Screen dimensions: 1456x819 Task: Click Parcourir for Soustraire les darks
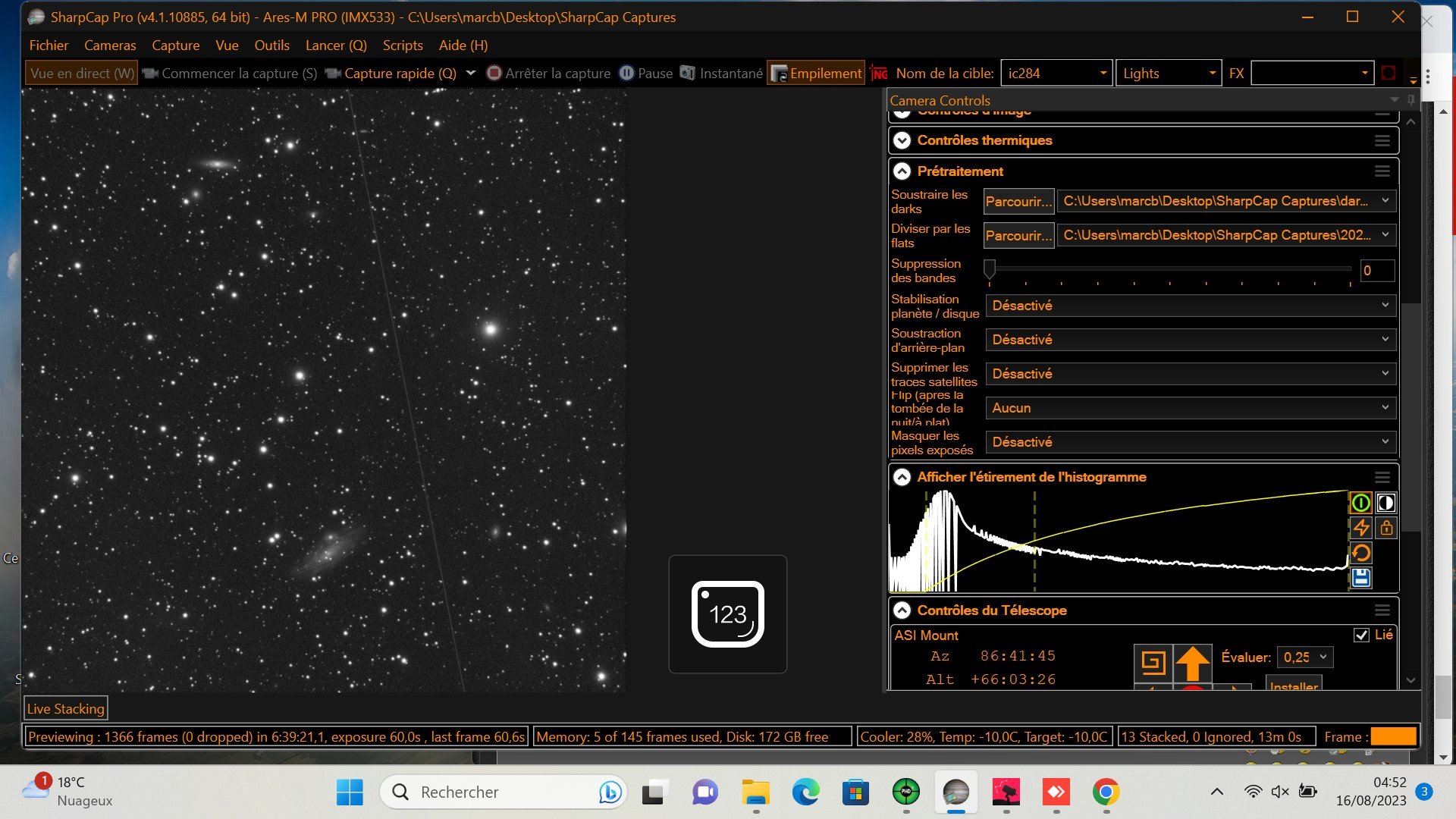pyautogui.click(x=1018, y=201)
